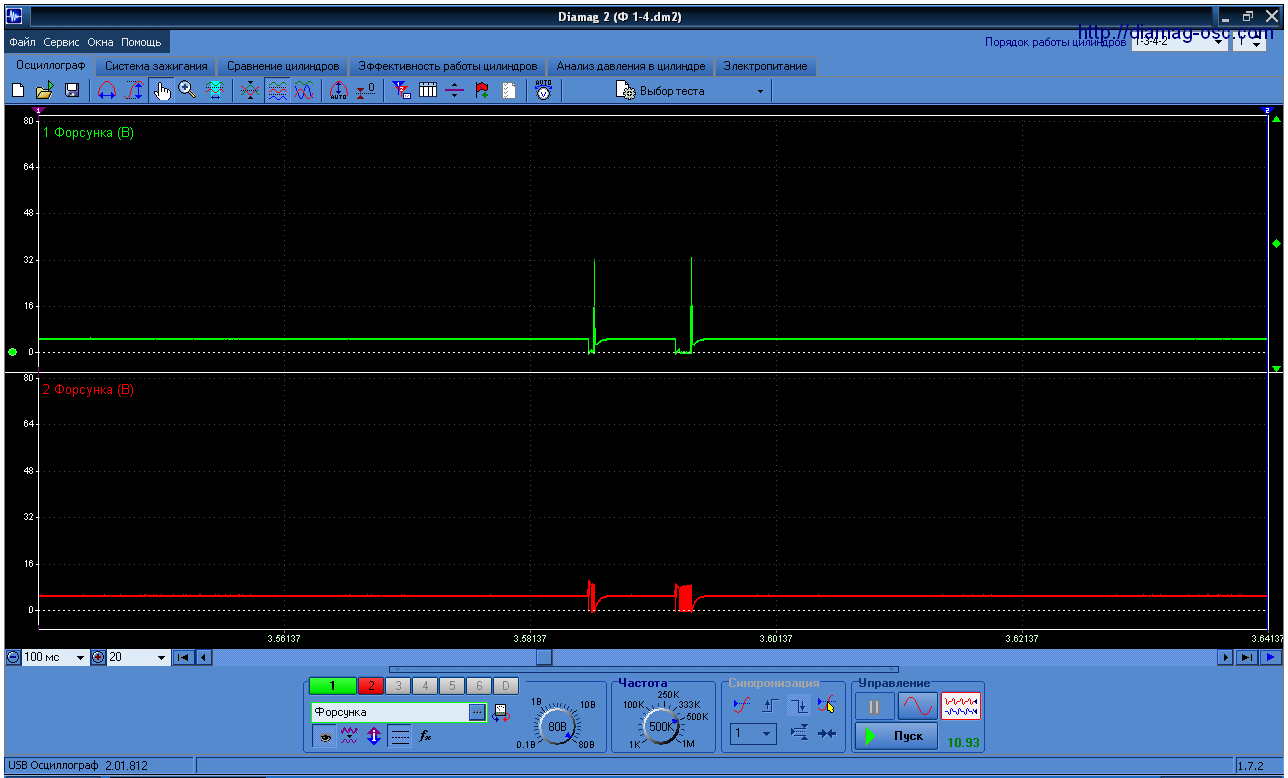Click the red flag marker icon
1288x778 pixels.
pyautogui.click(x=482, y=91)
